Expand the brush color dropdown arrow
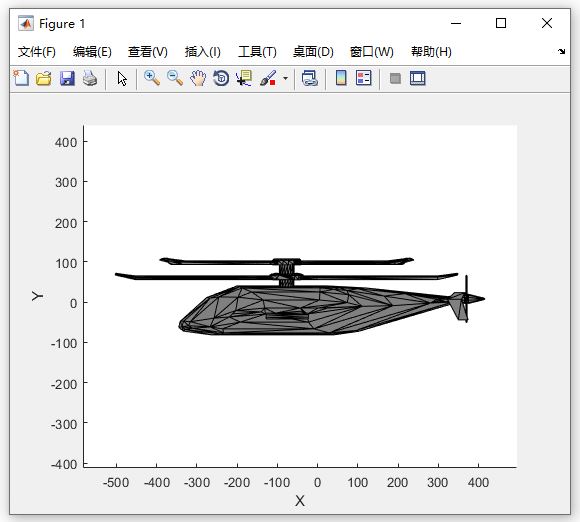The image size is (580, 522). click(x=285, y=78)
